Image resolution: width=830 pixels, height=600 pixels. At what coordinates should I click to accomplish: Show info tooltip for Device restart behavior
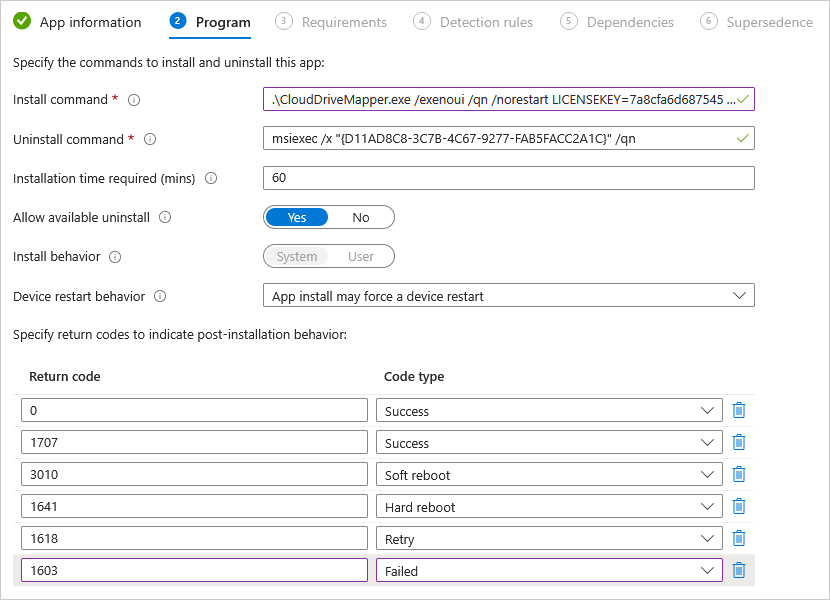(x=160, y=297)
